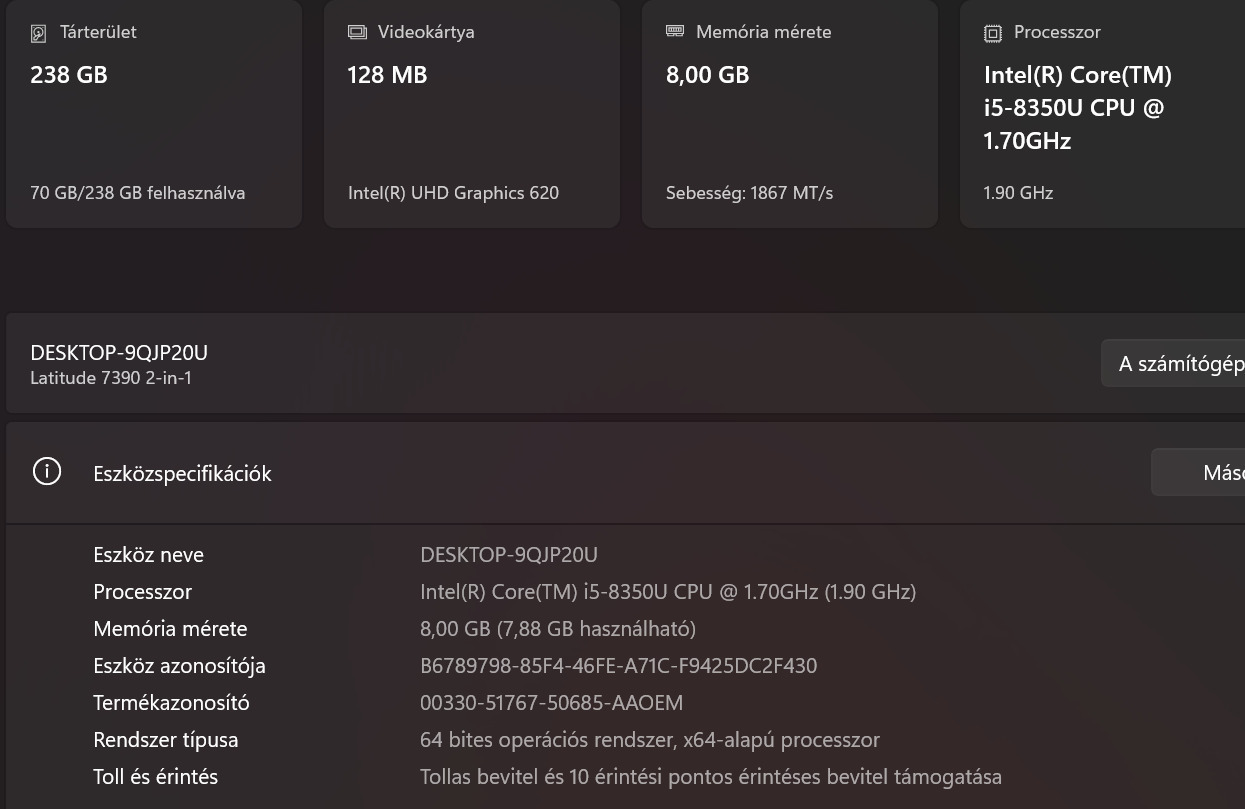
Task: Click the Sebesség: 1867 MT/s memory speed text
Action: tap(749, 193)
